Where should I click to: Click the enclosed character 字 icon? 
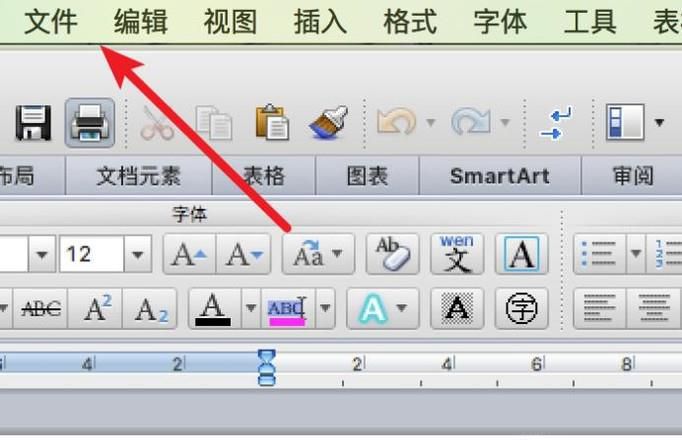pos(521,309)
